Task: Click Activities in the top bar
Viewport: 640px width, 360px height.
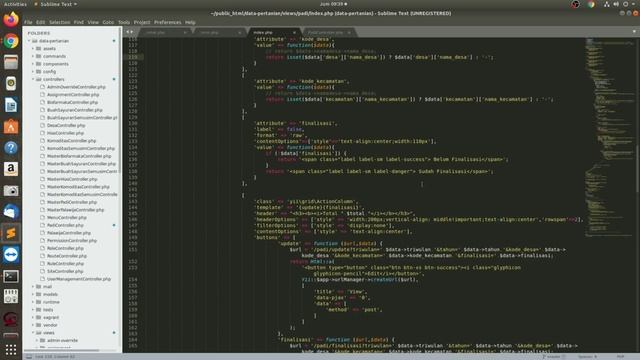Action: [15, 4]
